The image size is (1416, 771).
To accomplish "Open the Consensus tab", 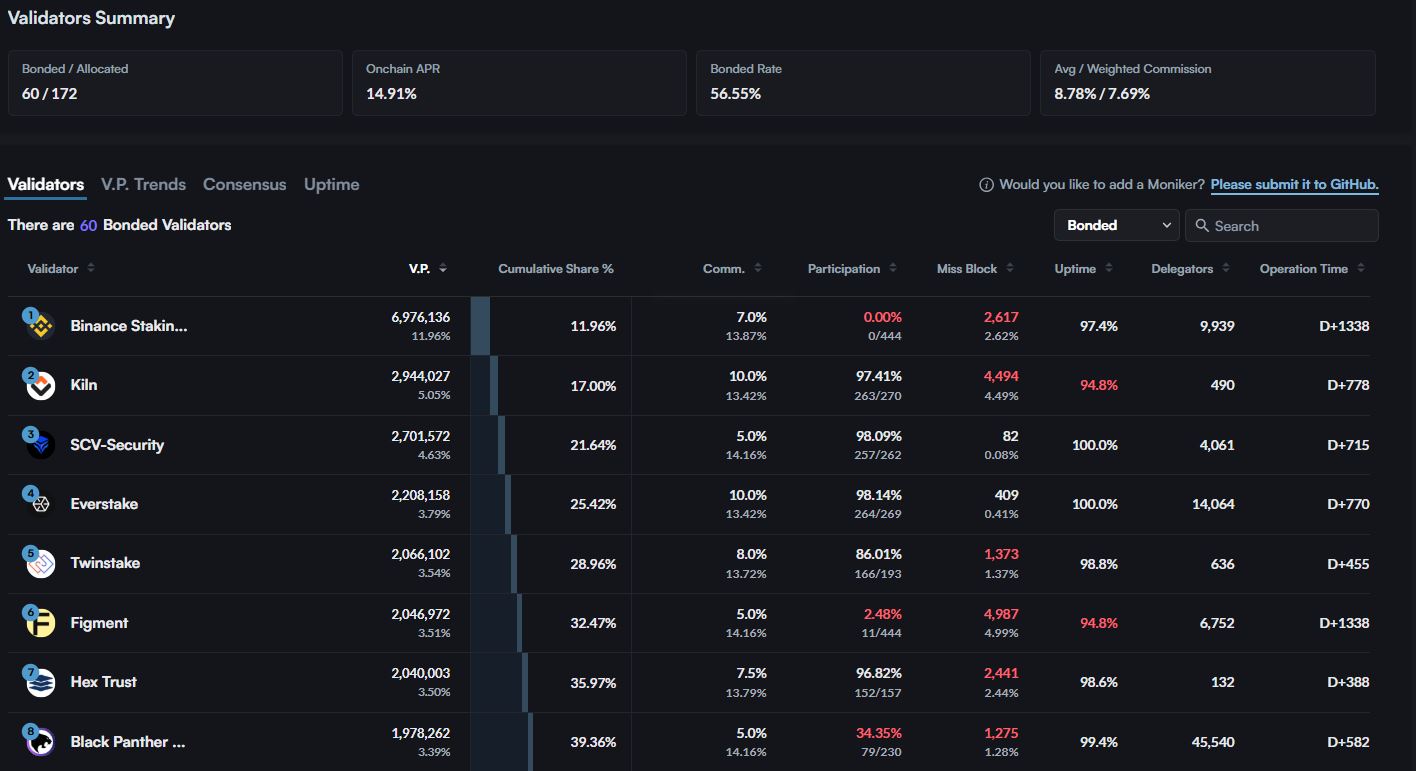I will (x=244, y=185).
